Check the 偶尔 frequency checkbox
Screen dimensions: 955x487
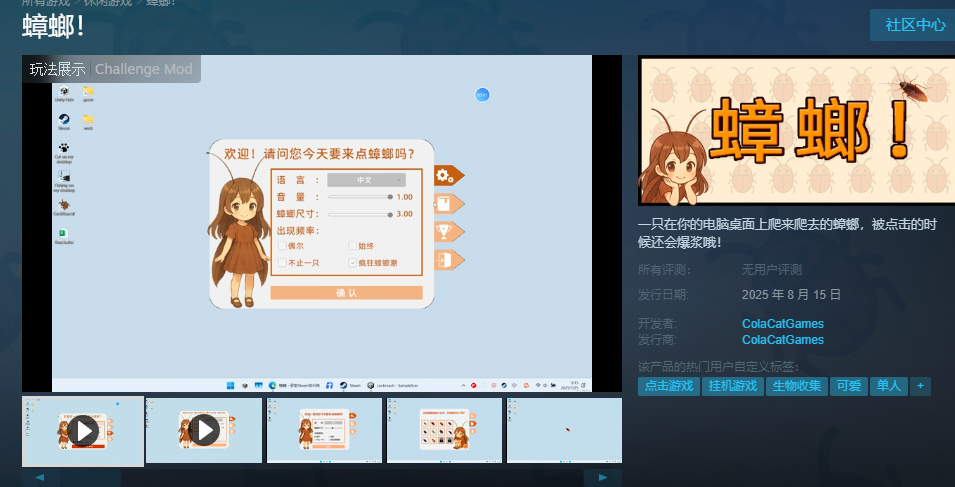[283, 246]
